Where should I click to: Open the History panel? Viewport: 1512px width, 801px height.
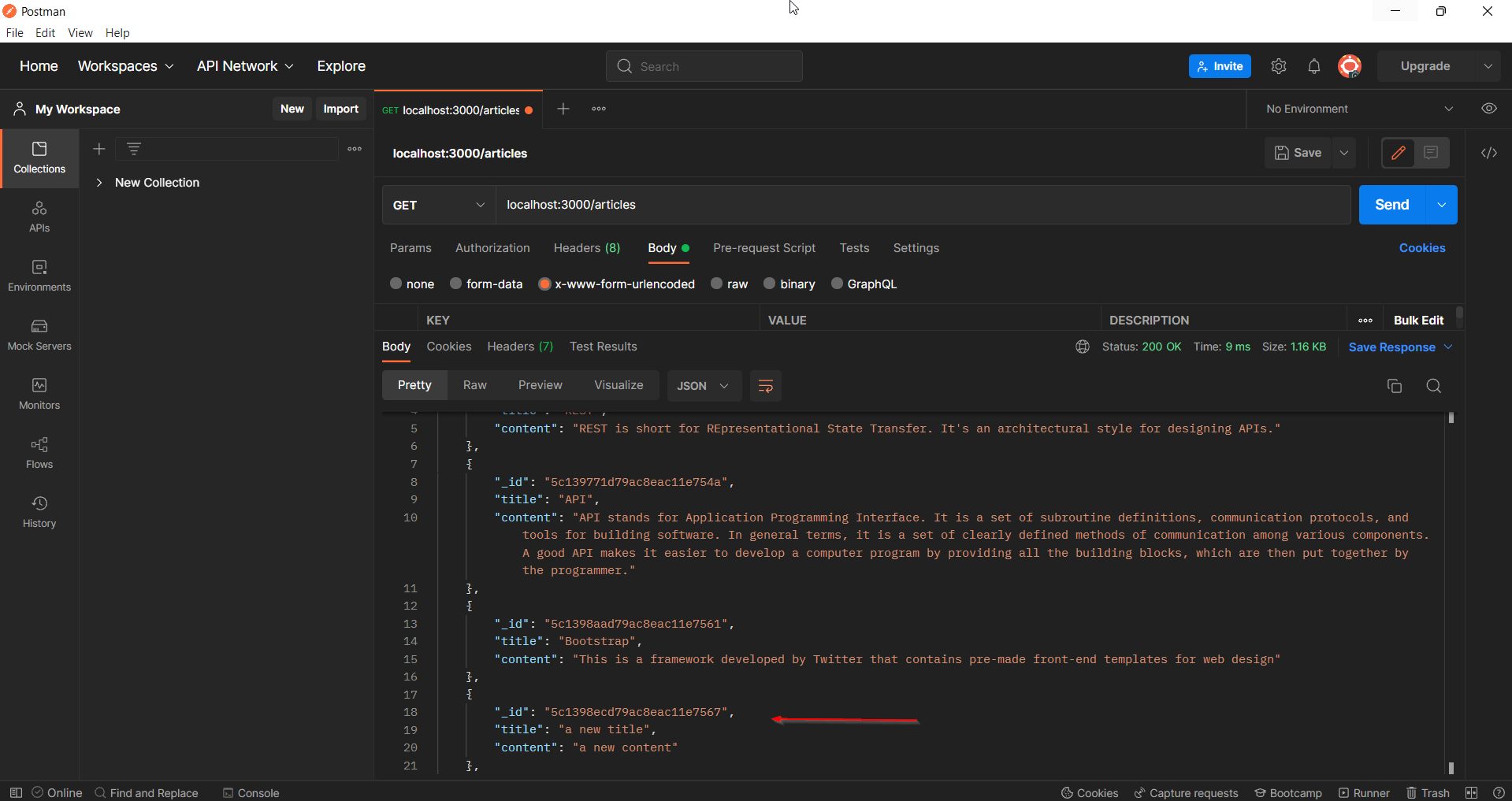tap(39, 512)
